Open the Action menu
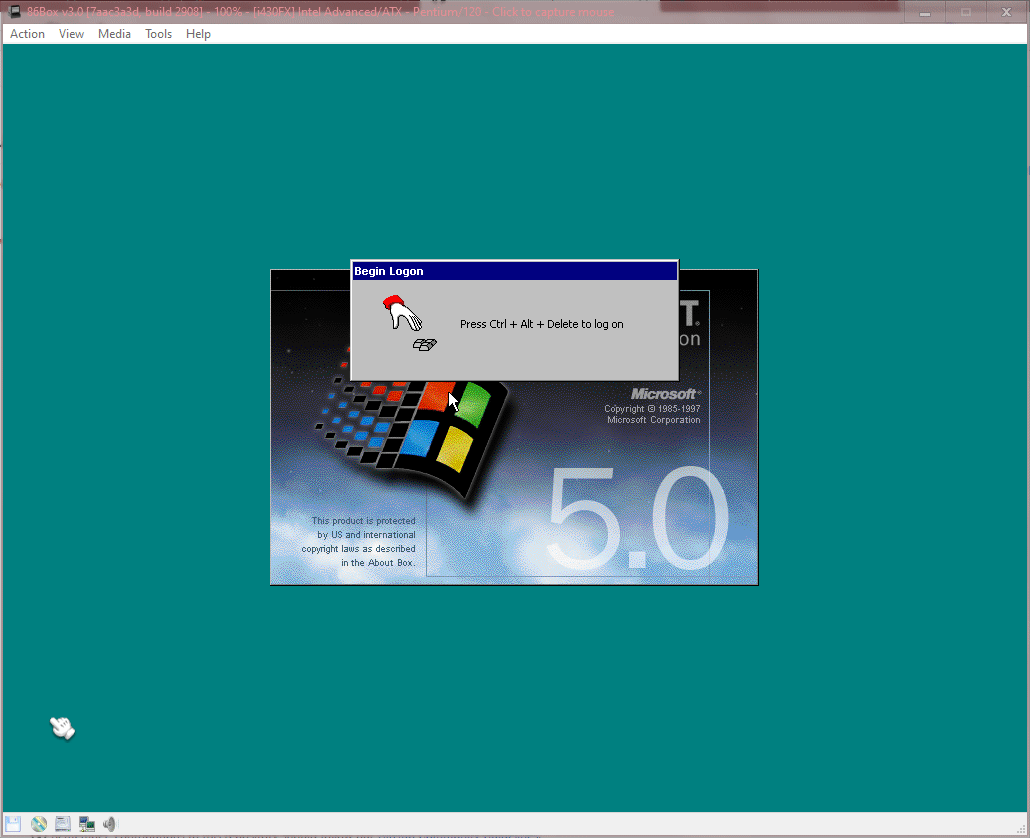 point(26,33)
